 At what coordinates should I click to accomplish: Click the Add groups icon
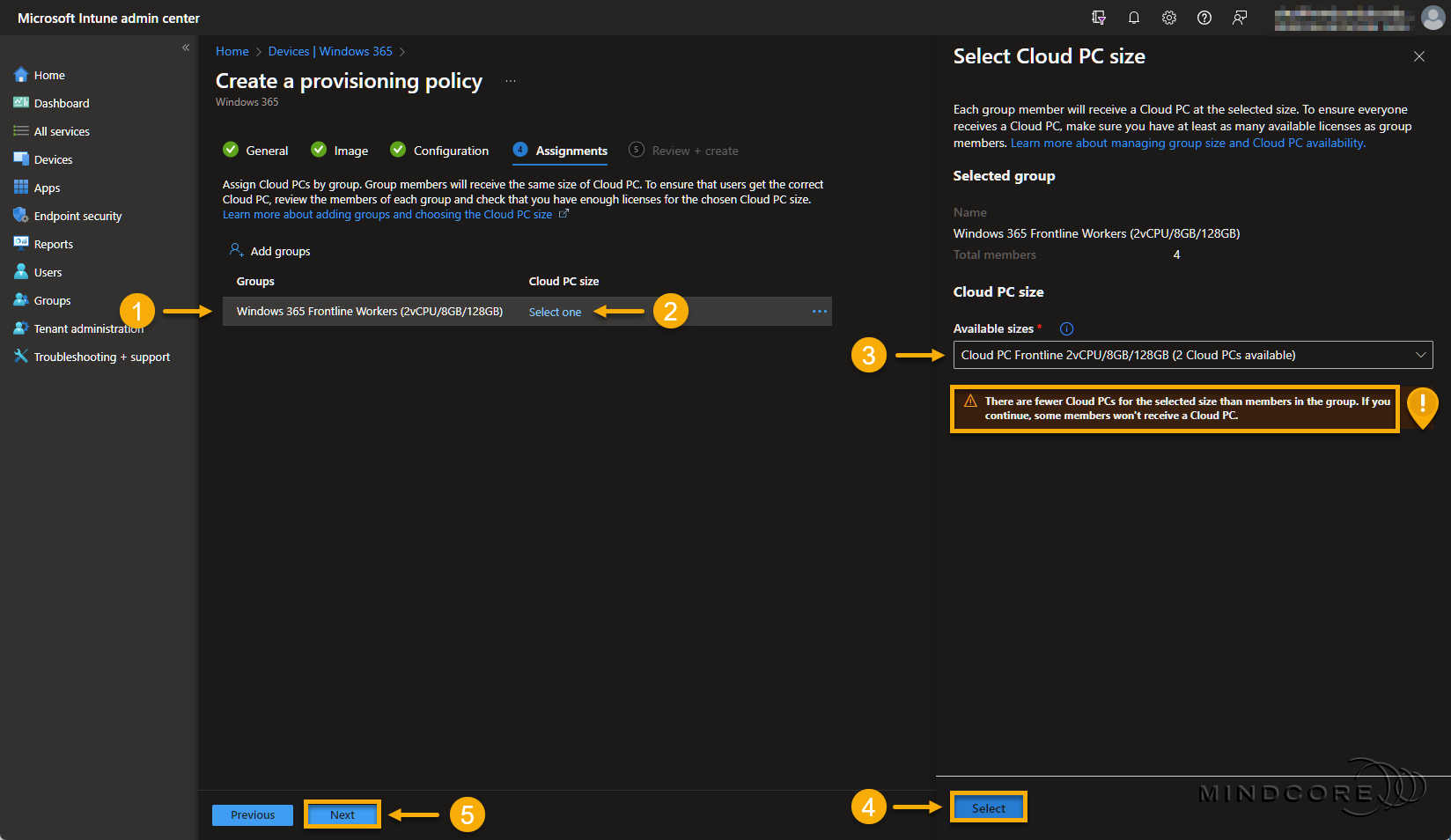coord(236,251)
